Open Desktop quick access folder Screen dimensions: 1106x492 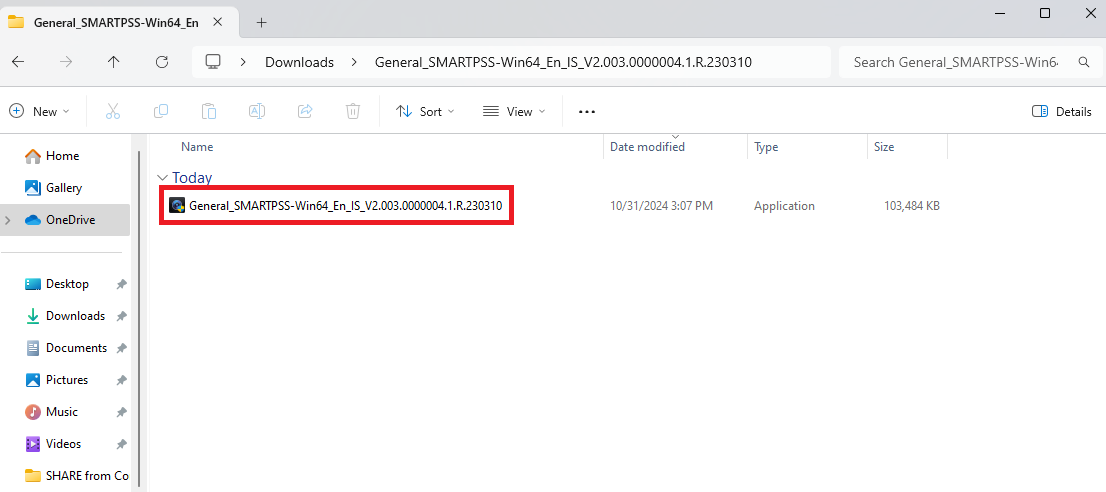click(67, 283)
